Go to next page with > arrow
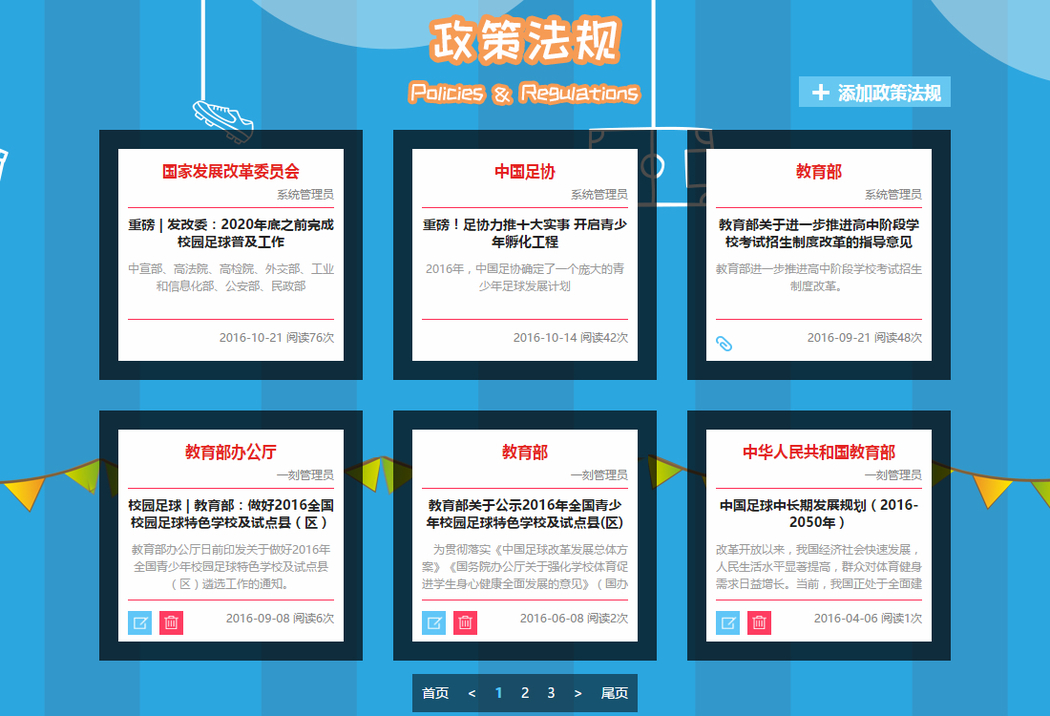 [x=578, y=693]
